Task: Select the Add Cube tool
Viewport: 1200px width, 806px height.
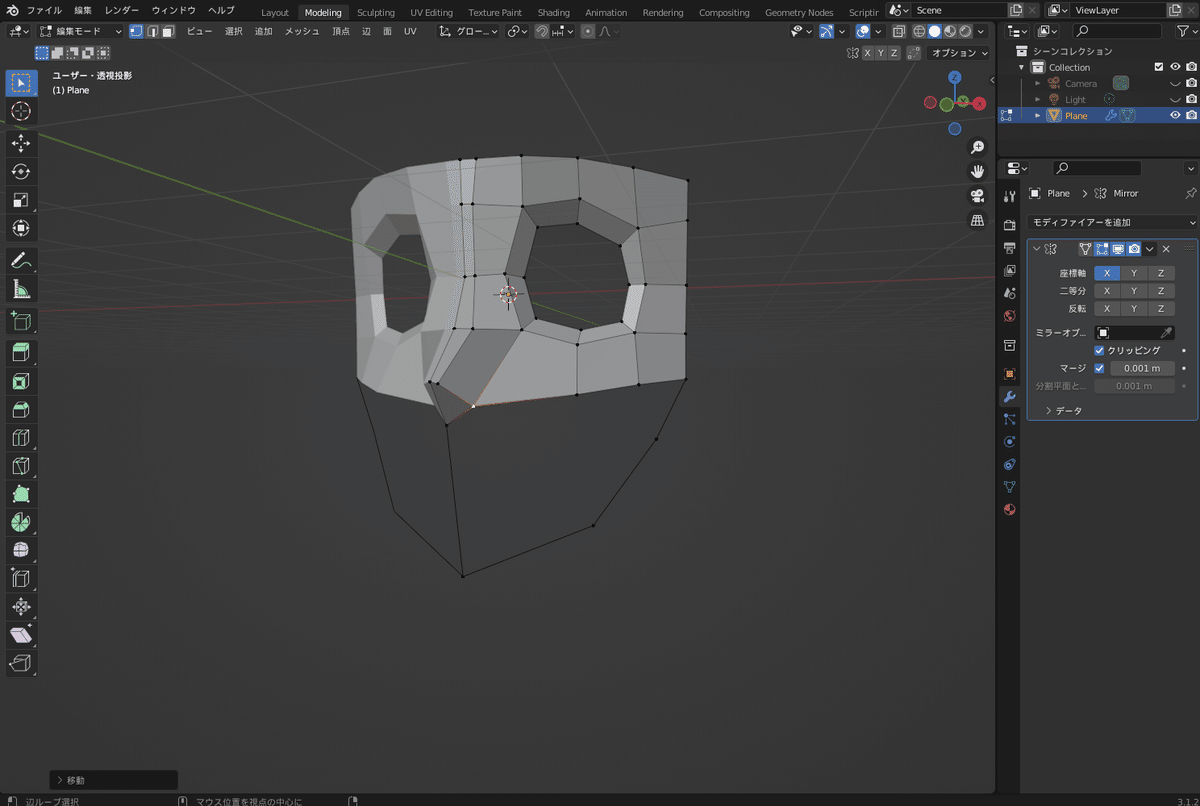Action: point(21,321)
